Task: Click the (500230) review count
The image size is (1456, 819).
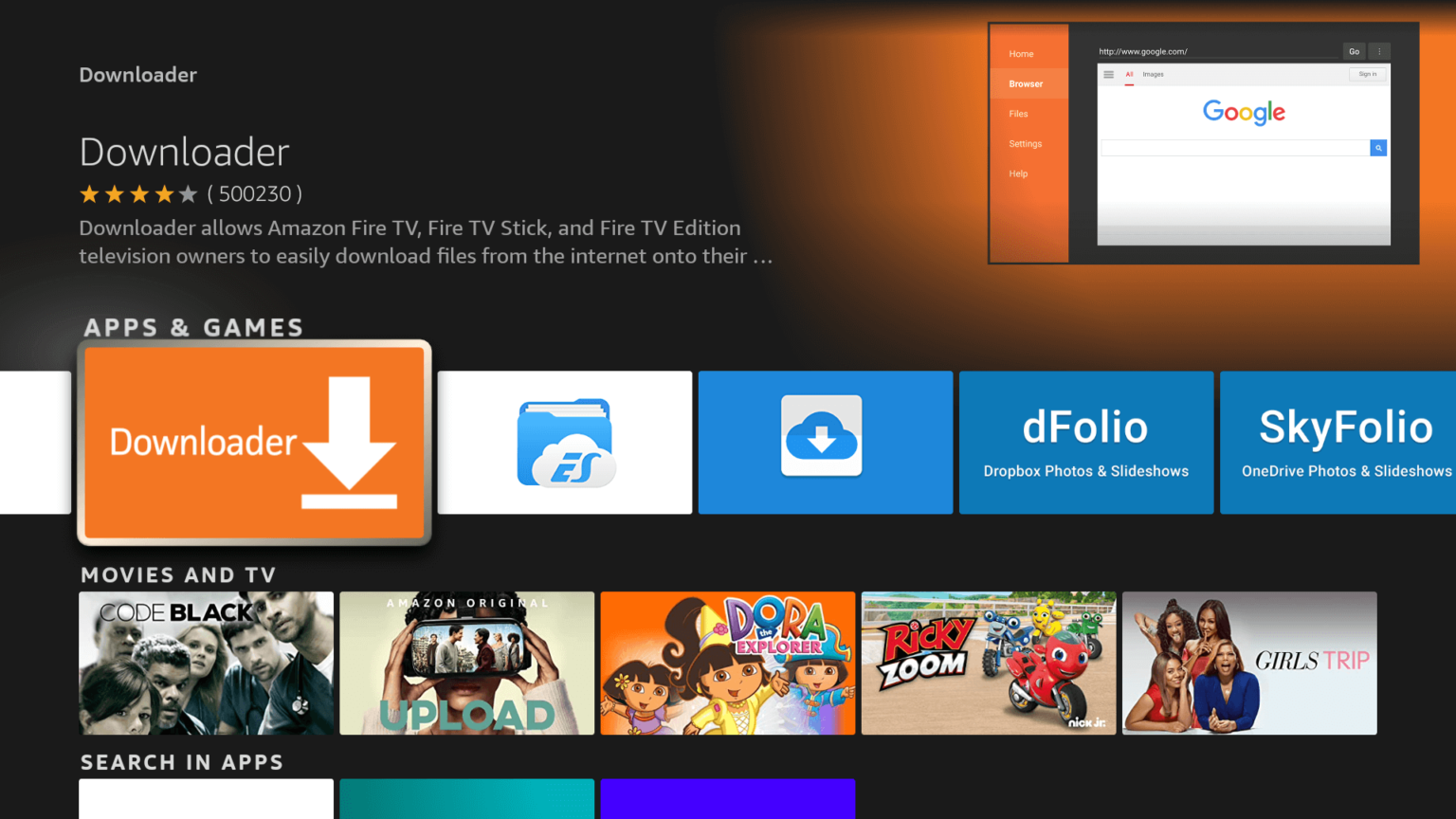Action: coord(255,194)
